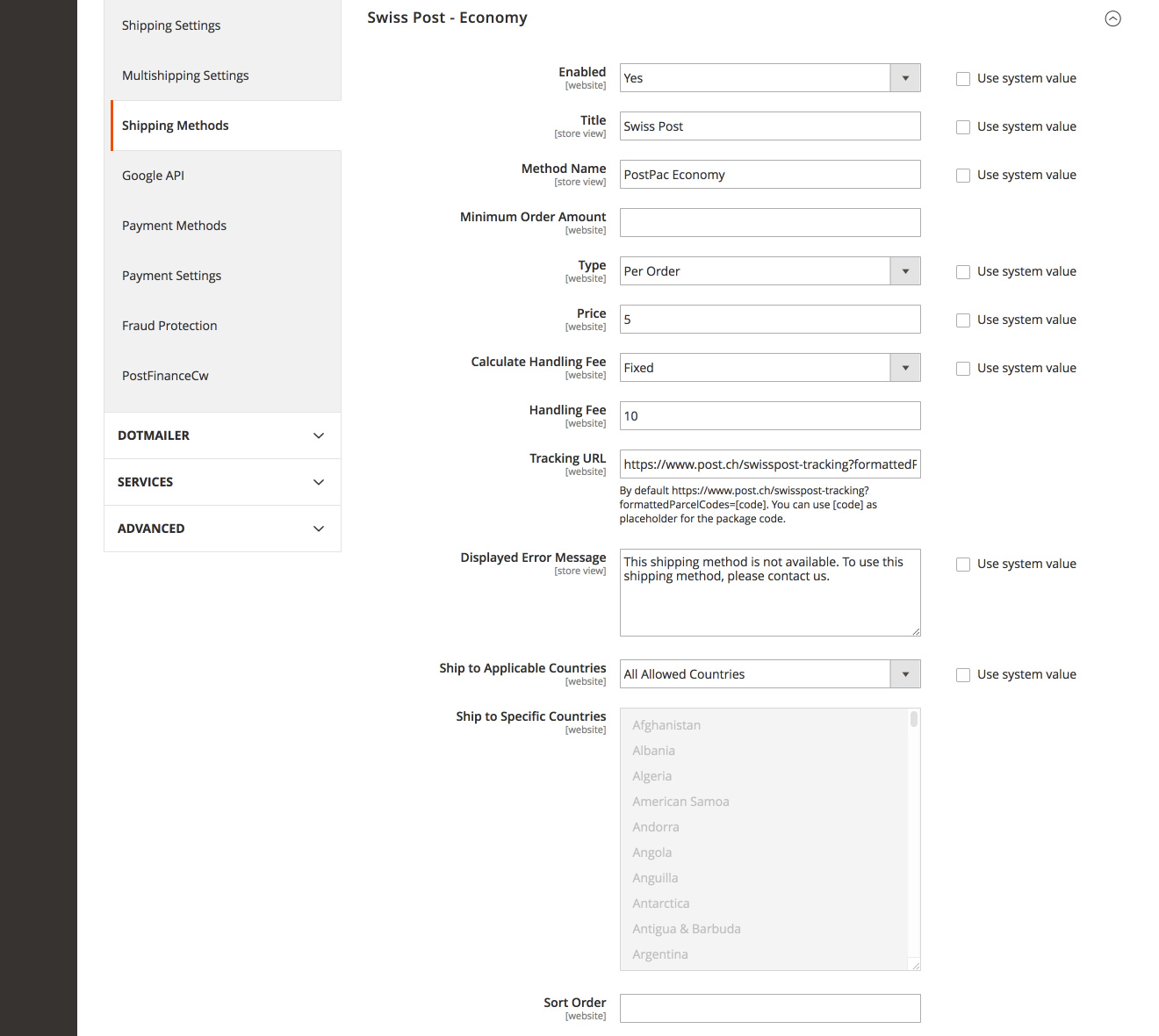Click the country list resize handle

coord(916,966)
